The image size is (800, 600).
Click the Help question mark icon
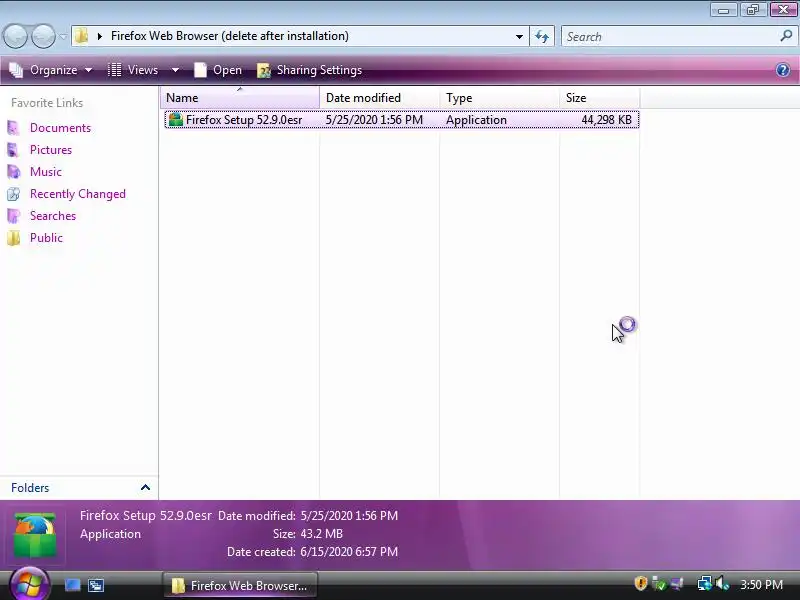(x=783, y=70)
